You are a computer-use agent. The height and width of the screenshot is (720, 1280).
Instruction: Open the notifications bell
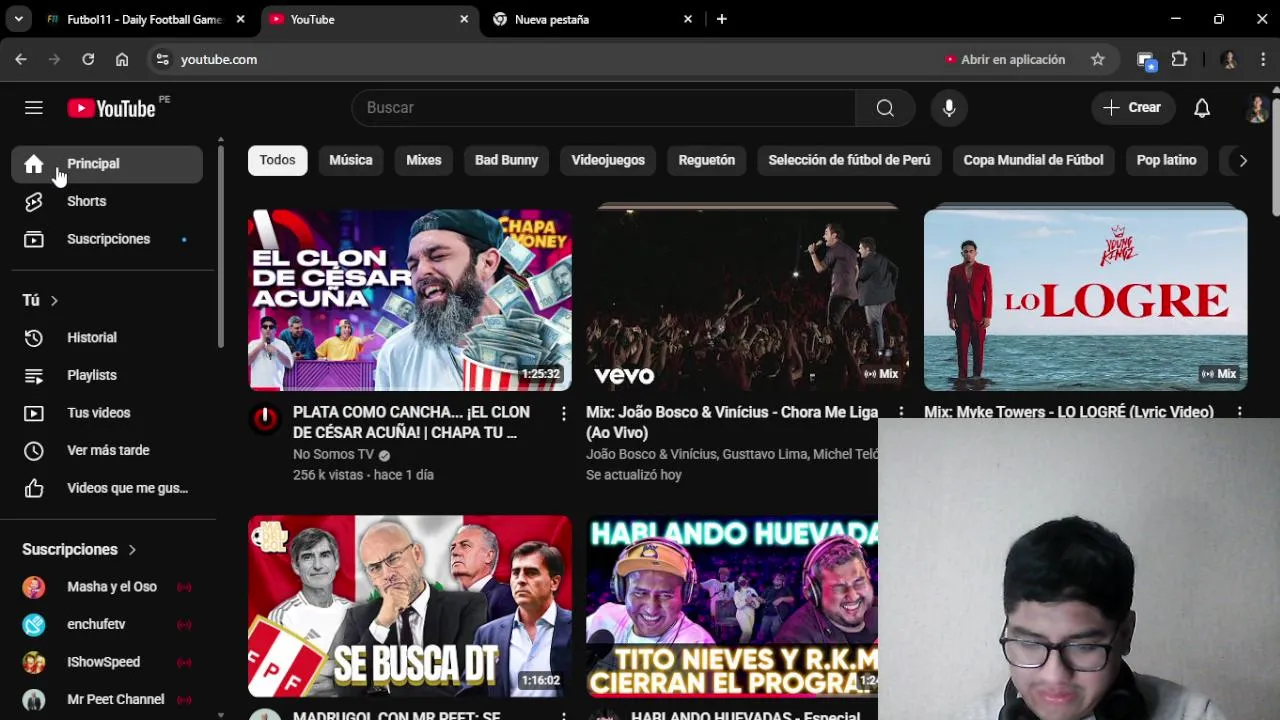point(1202,108)
